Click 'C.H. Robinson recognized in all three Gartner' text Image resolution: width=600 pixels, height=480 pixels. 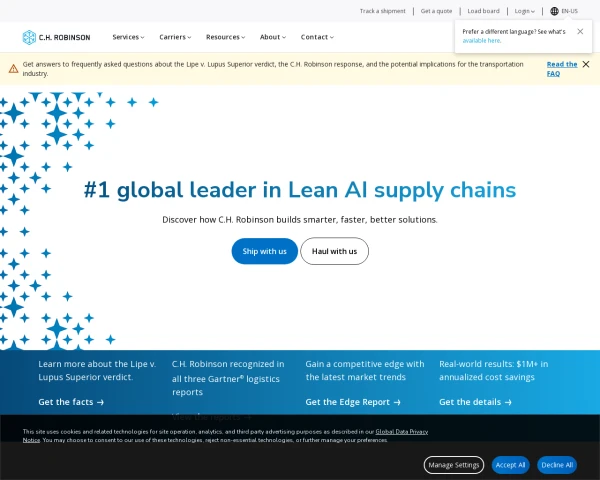[x=228, y=378]
